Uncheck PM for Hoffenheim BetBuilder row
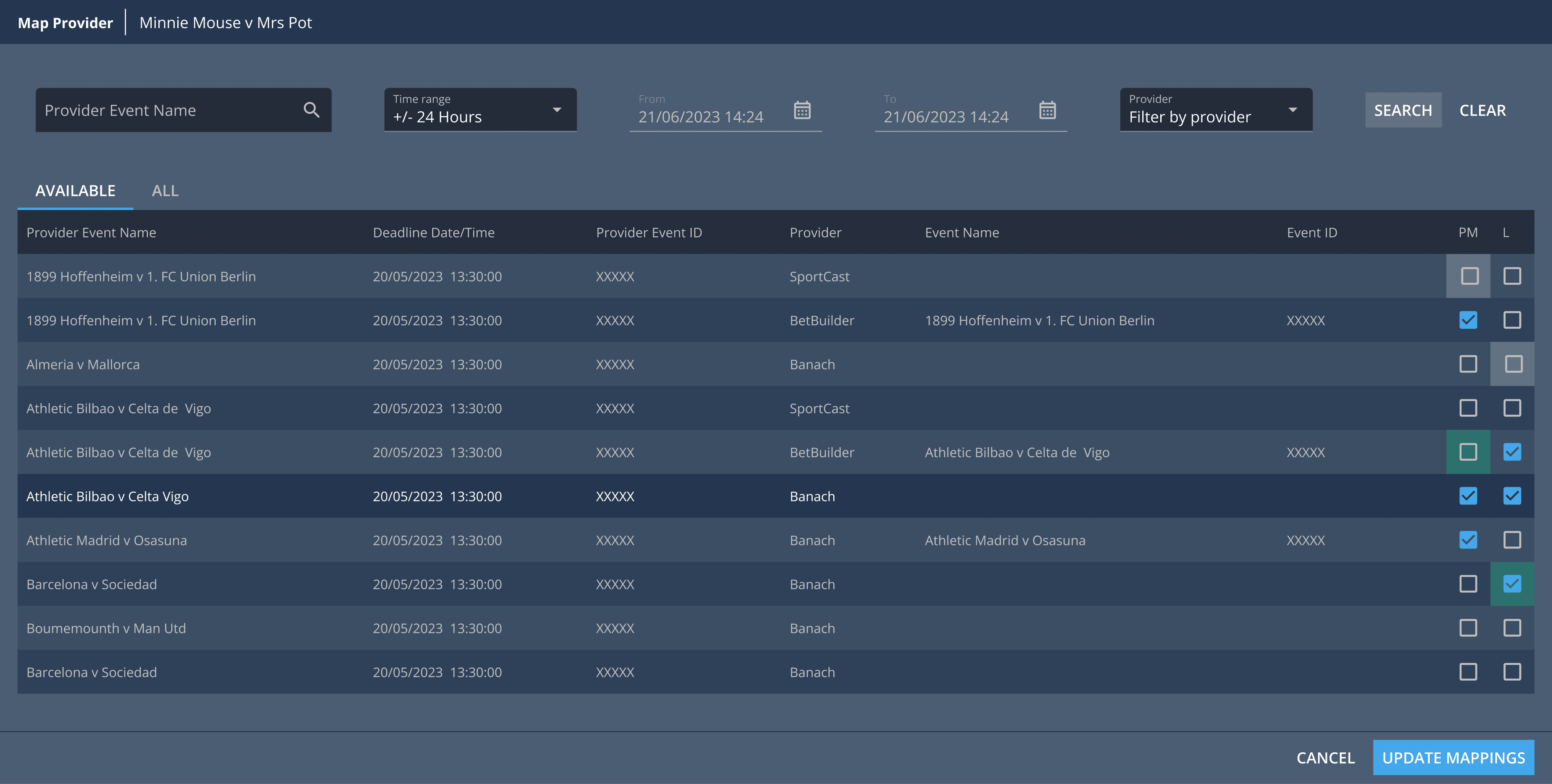Screen dimensions: 1552x784 click(1468, 320)
